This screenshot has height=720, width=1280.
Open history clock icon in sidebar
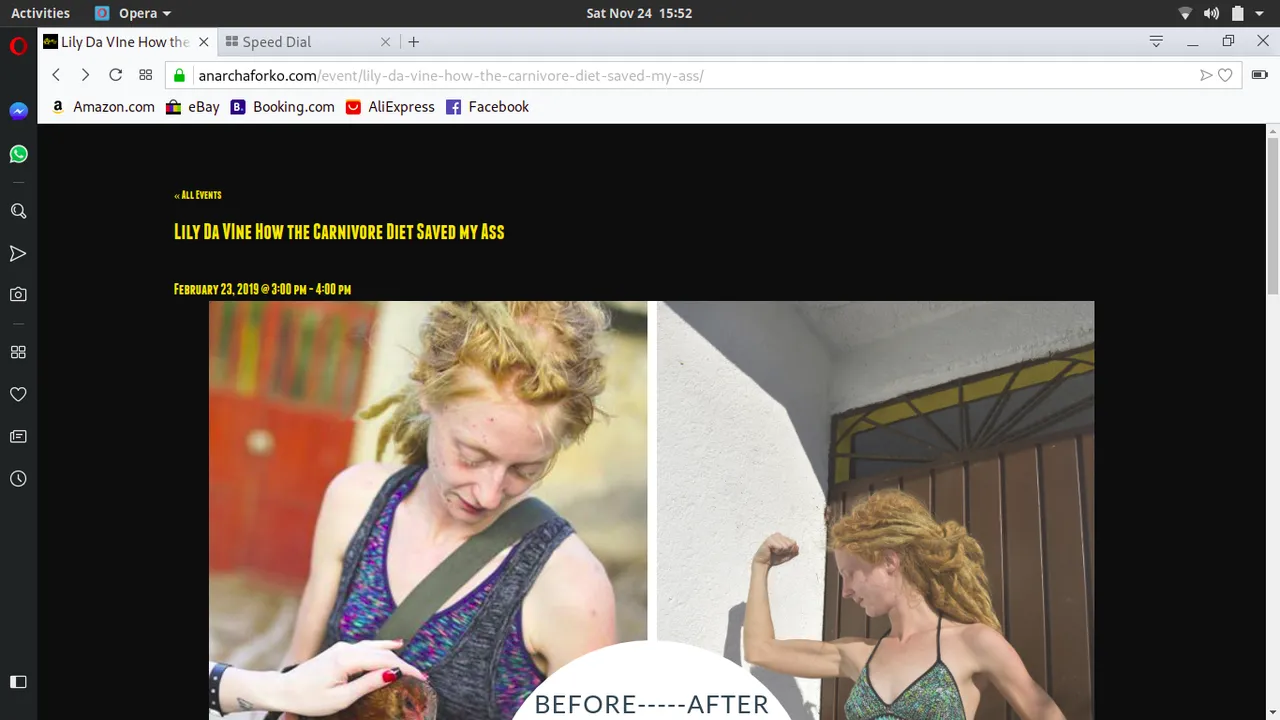tap(18, 479)
